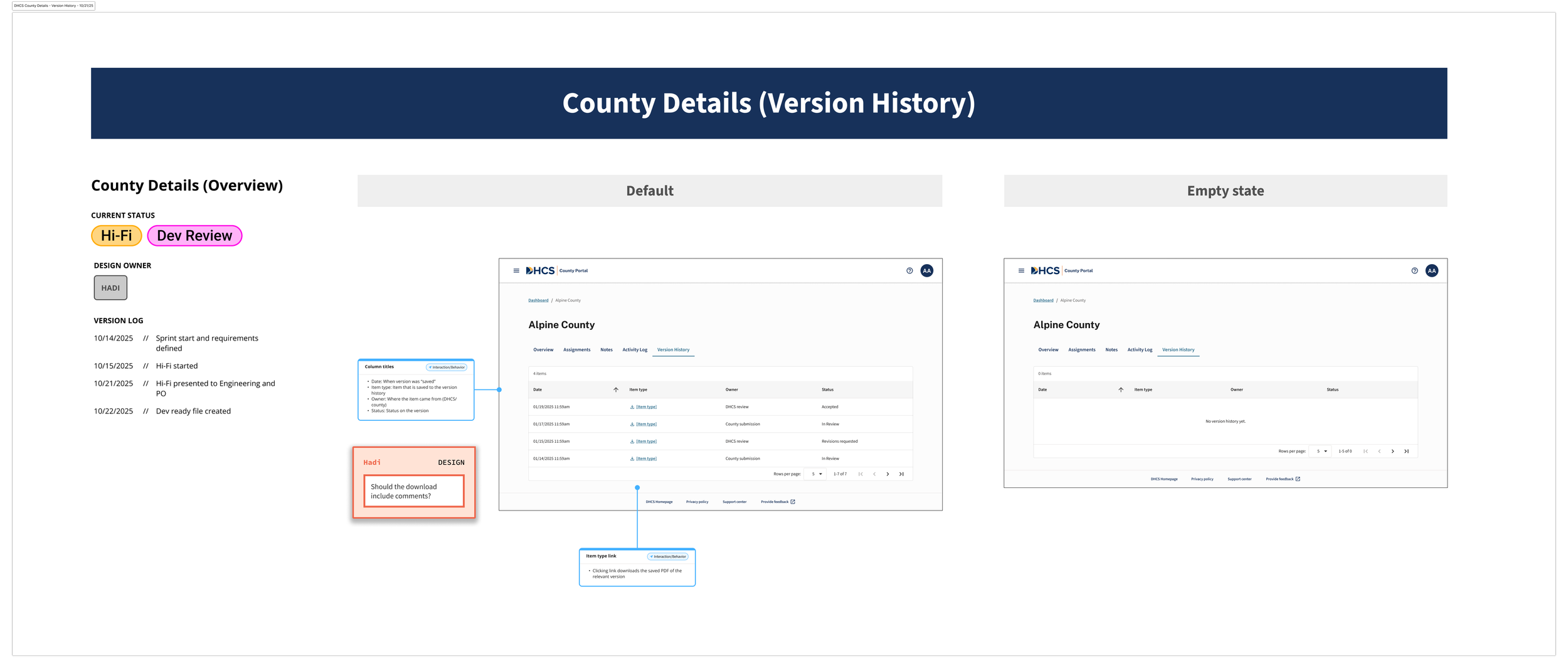Switch to Notes tab in Default mockup
1568x668 pixels.
coord(607,350)
